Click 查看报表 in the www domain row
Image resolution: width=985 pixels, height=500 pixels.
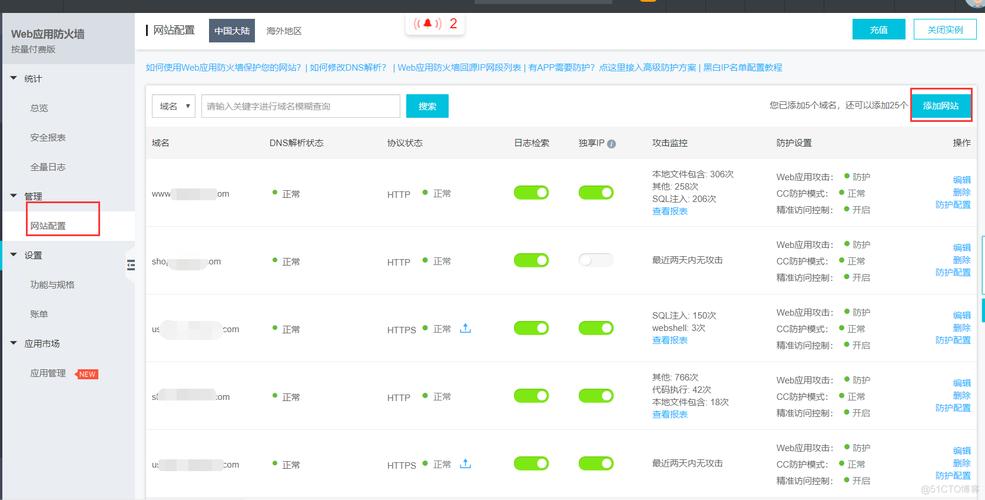(670, 212)
